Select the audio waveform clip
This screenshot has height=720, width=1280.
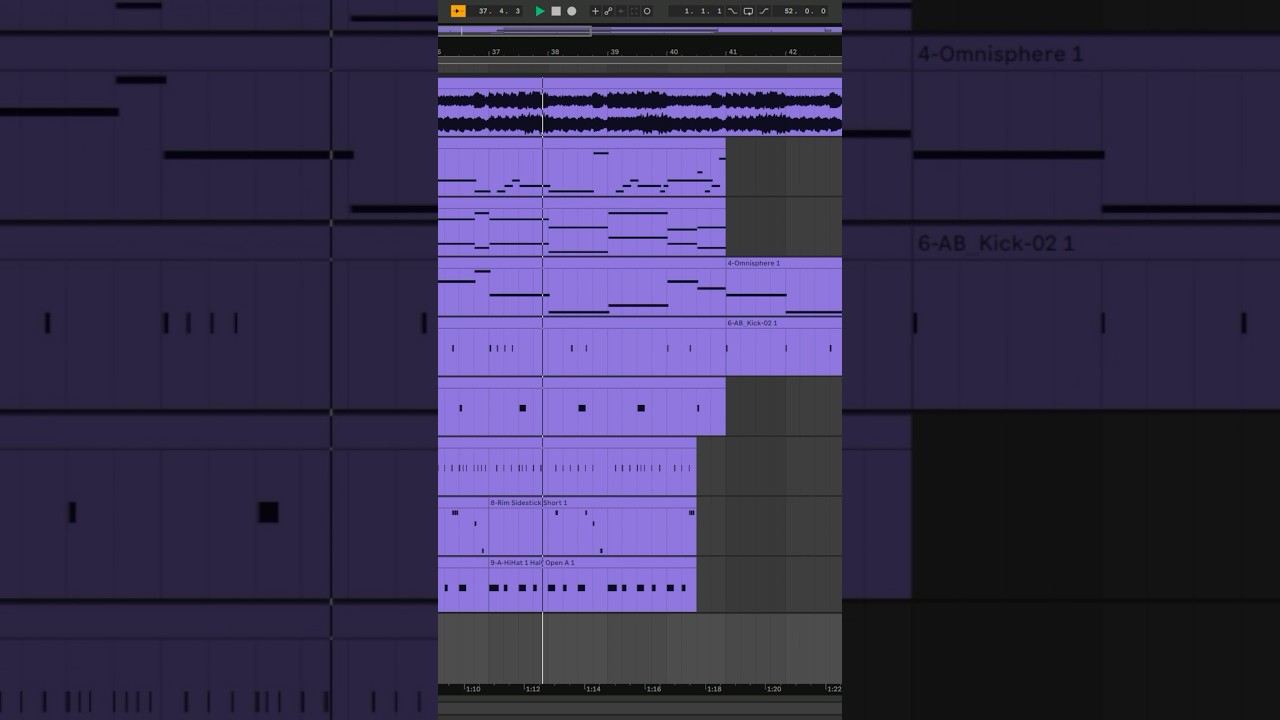click(640, 106)
